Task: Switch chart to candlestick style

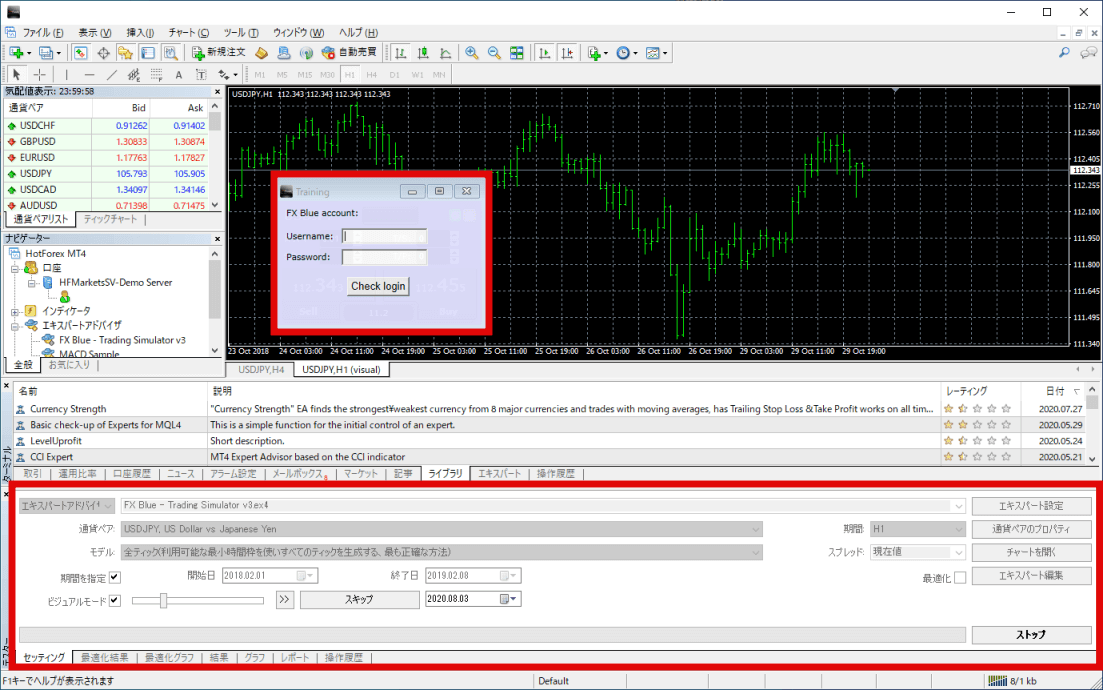Action: 423,53
